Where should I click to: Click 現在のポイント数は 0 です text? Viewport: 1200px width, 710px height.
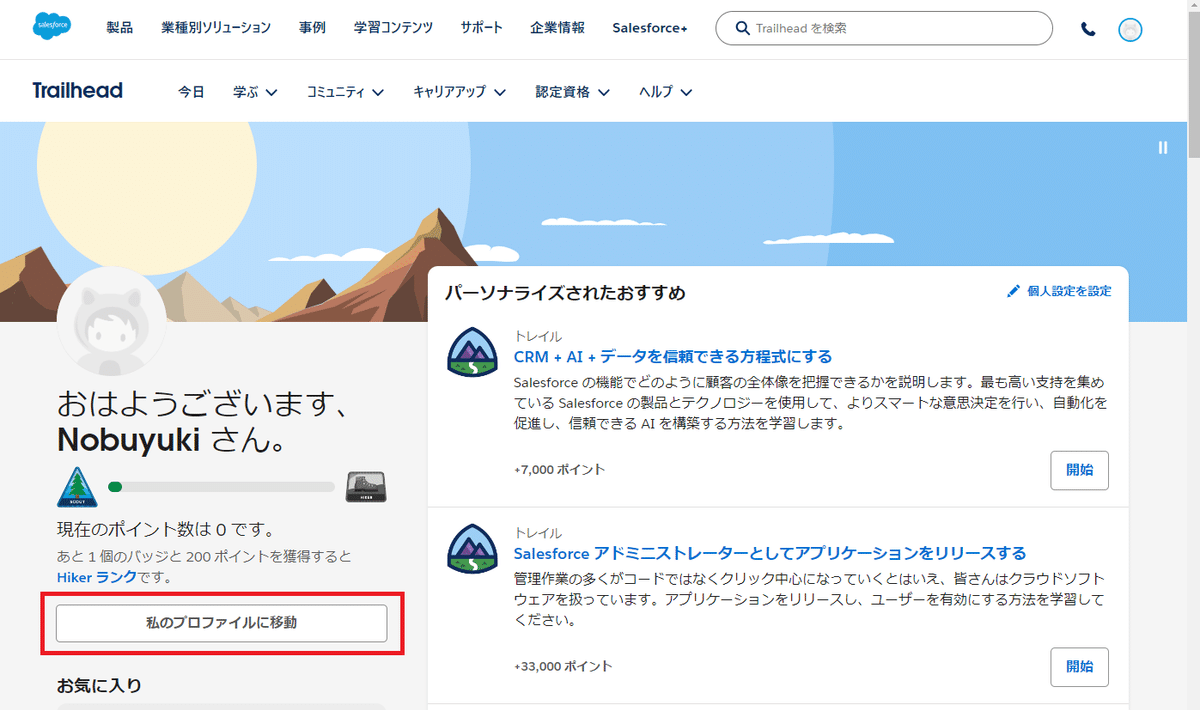[166, 529]
